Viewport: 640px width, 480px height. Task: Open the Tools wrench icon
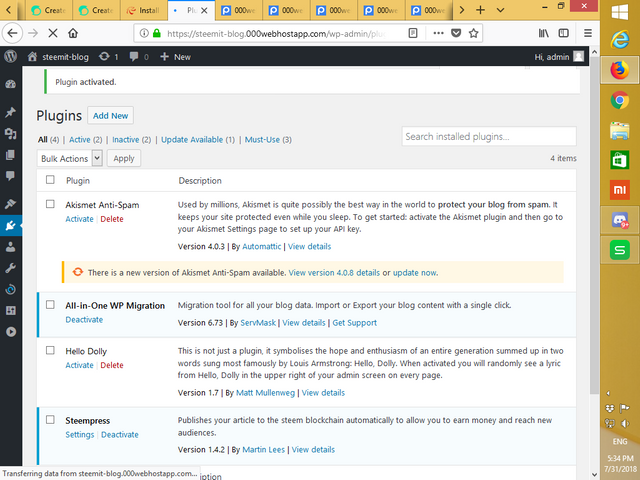point(11,268)
